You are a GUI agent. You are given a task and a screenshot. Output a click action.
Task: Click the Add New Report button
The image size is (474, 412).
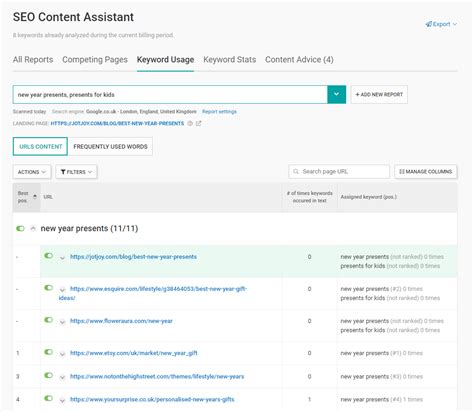point(379,95)
